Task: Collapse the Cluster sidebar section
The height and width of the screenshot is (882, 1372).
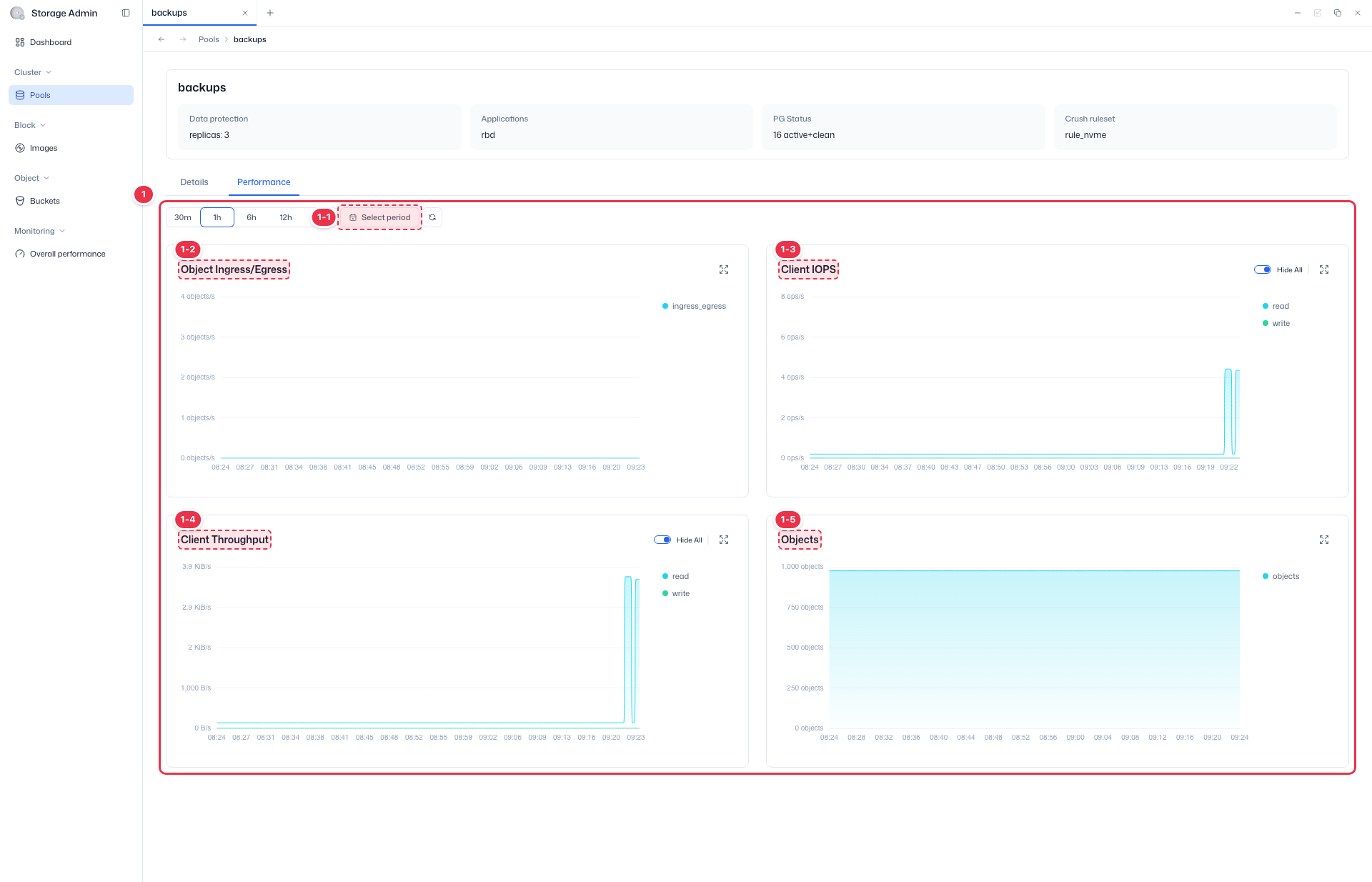Action: 33,72
